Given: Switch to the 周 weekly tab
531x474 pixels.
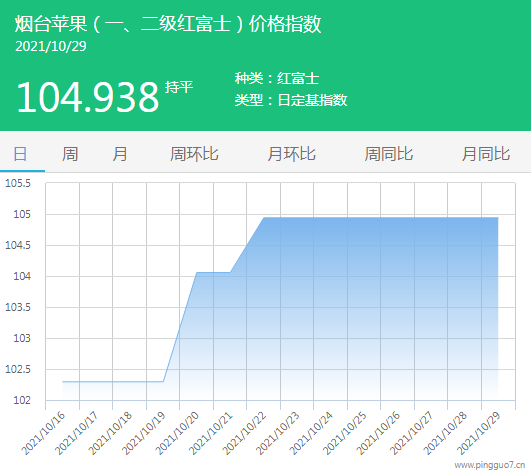Looking at the screenshot, I should (x=70, y=154).
